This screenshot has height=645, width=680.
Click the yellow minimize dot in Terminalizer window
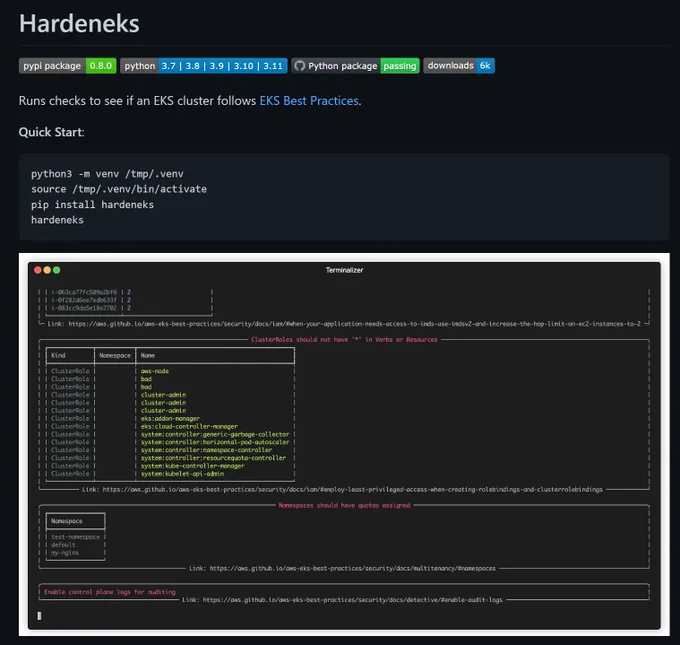pyautogui.click(x=47, y=270)
